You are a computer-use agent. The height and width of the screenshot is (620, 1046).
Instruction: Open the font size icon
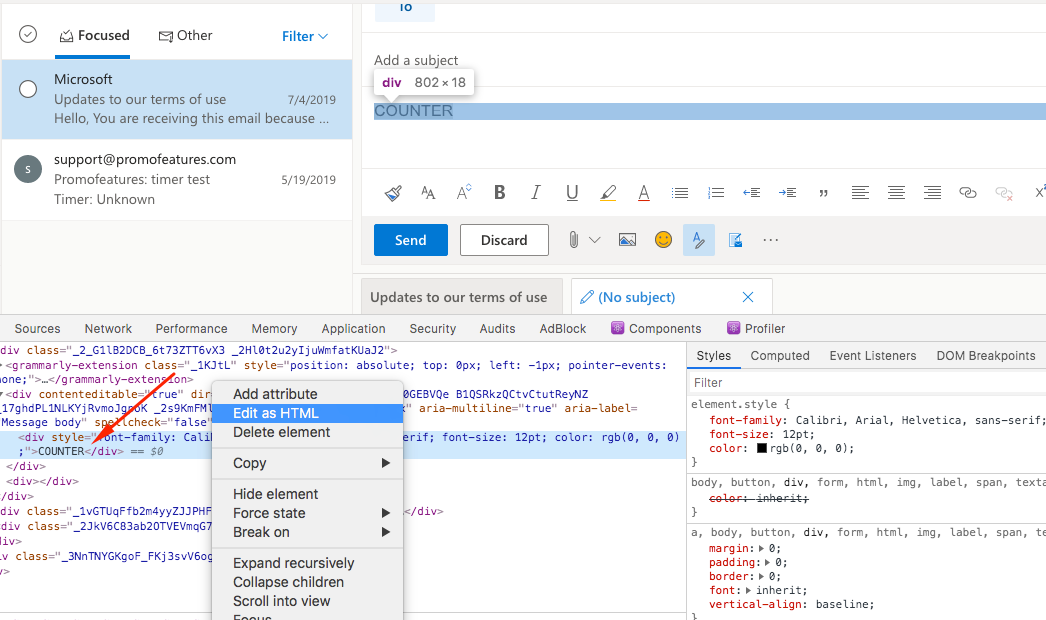[x=428, y=193]
